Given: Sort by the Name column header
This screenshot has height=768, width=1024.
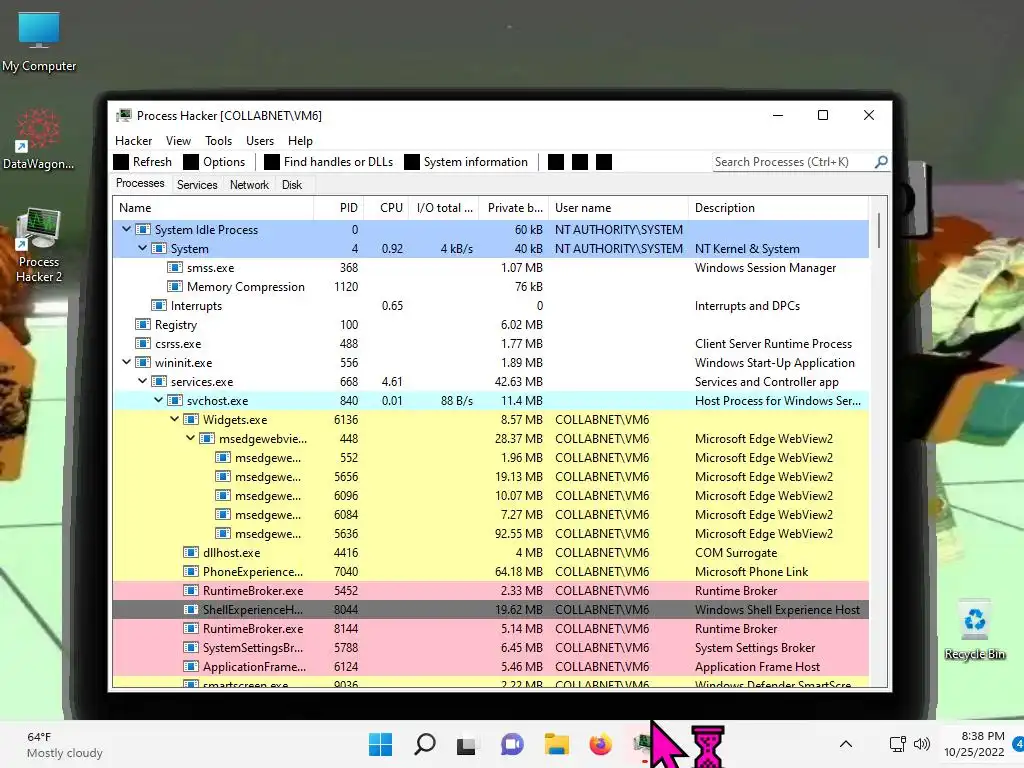Looking at the screenshot, I should point(213,208).
